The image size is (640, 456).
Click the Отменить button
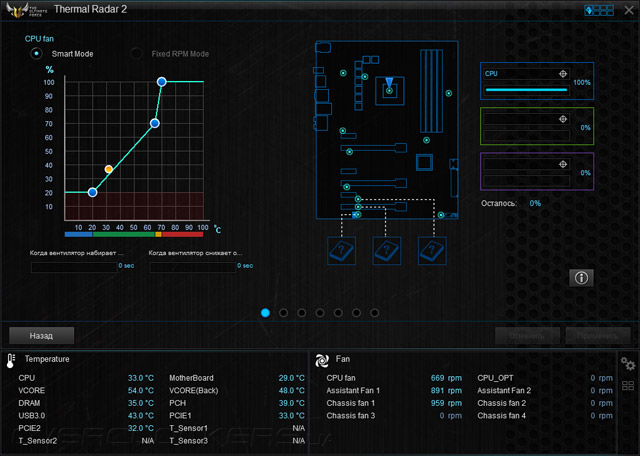coord(527,336)
